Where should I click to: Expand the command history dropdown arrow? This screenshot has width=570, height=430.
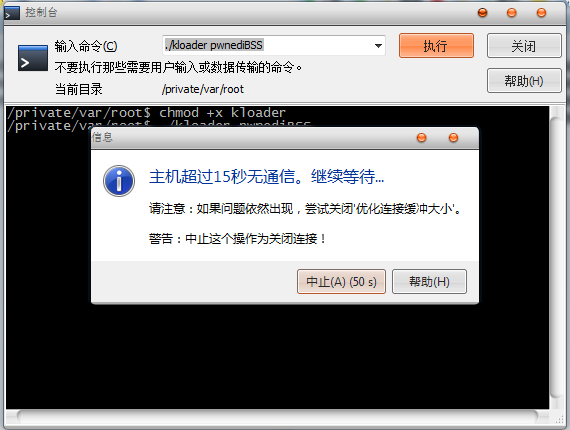click(x=378, y=46)
